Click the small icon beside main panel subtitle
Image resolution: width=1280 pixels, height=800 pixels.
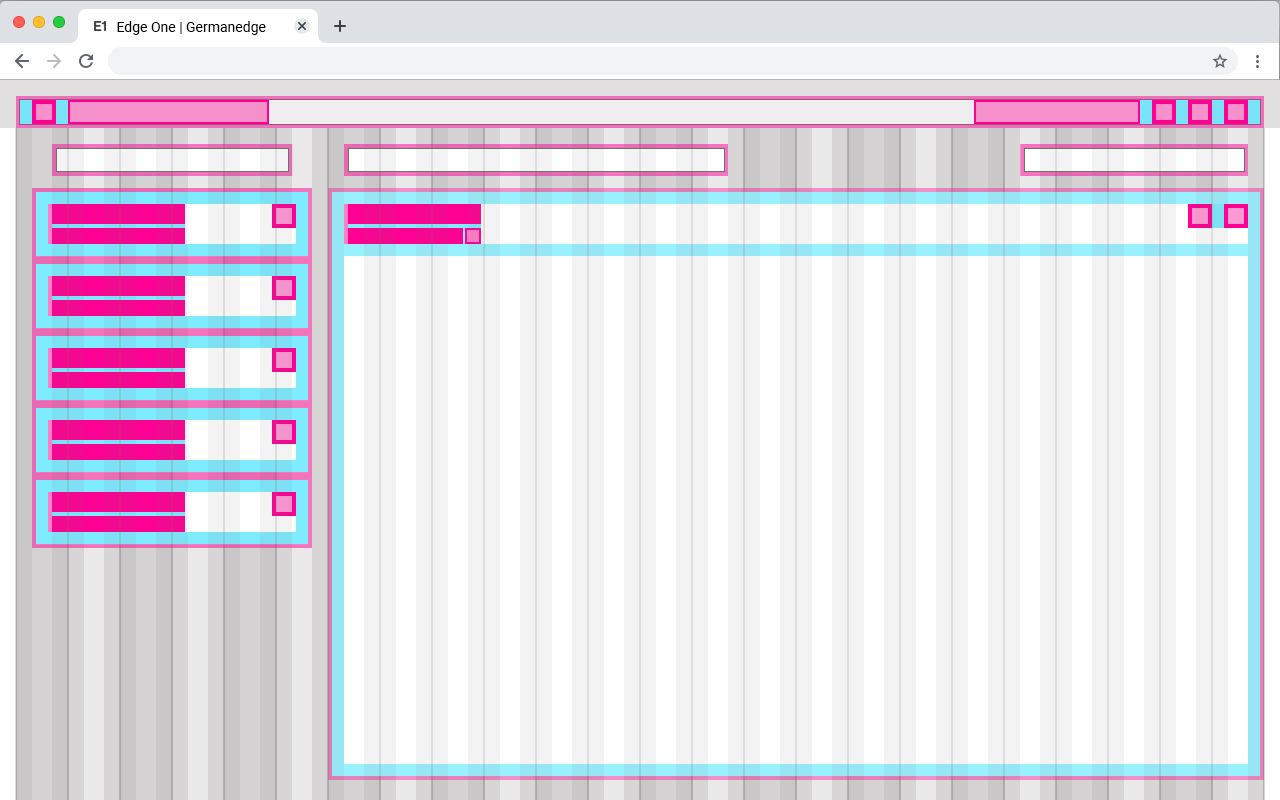click(473, 236)
